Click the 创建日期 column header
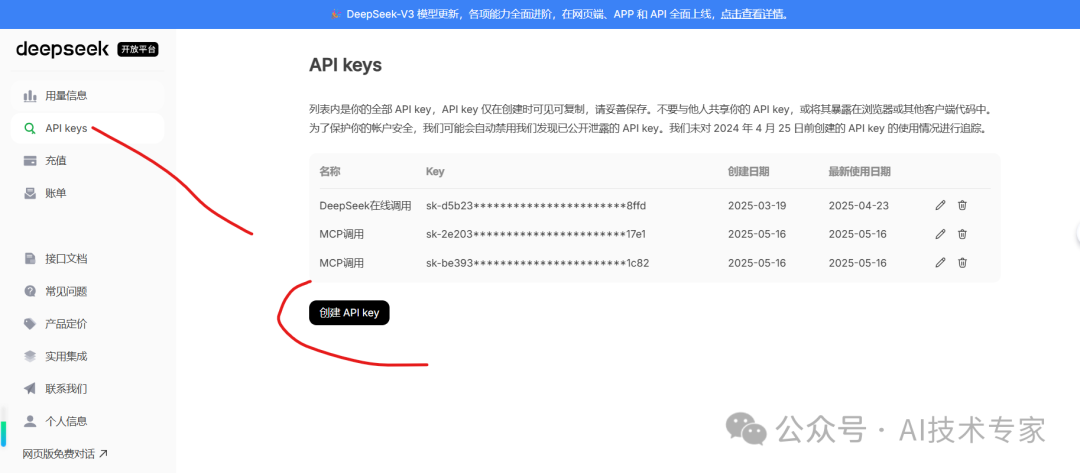This screenshot has height=473, width=1080. [749, 171]
